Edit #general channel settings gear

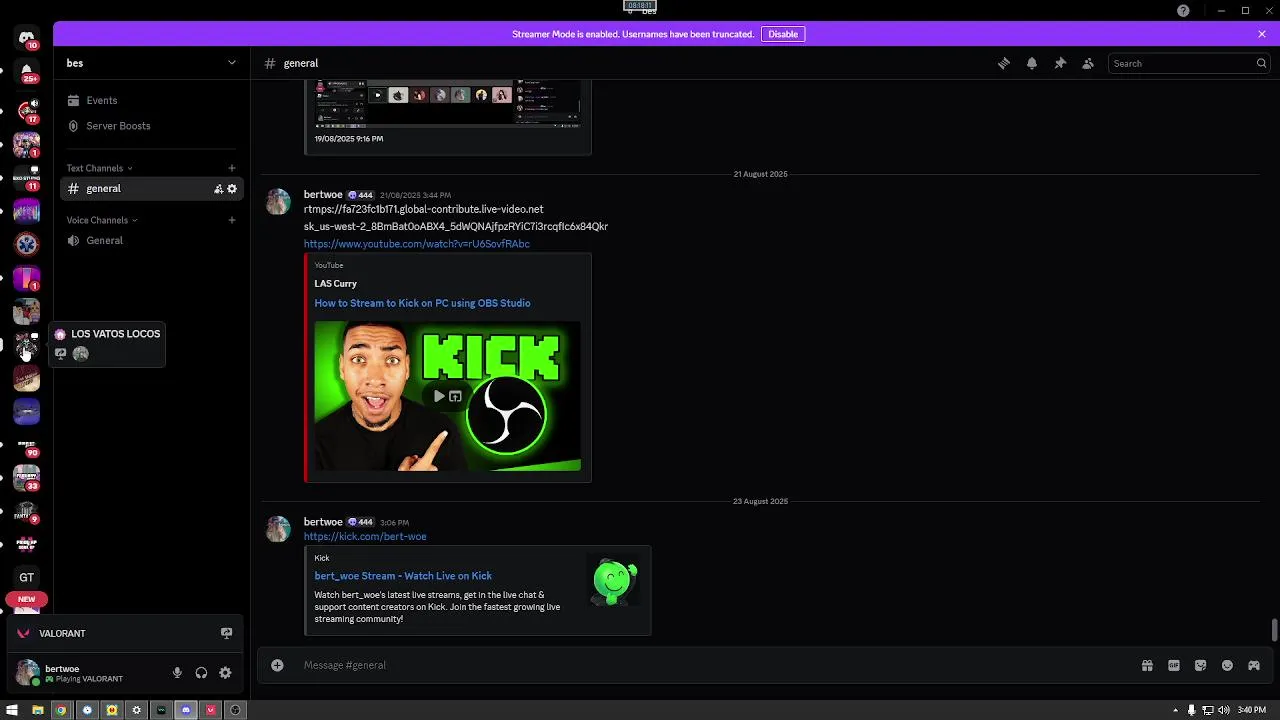click(232, 188)
